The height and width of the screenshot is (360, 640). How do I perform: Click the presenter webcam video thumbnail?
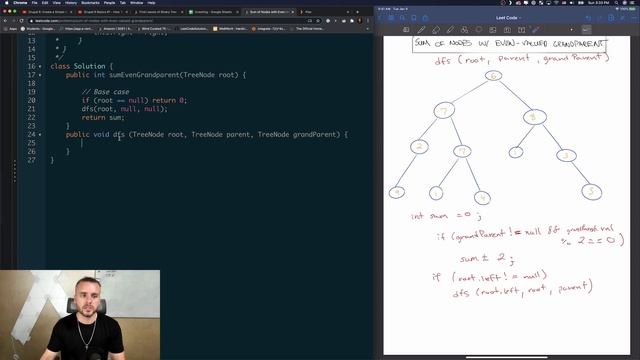[x=80, y=315]
